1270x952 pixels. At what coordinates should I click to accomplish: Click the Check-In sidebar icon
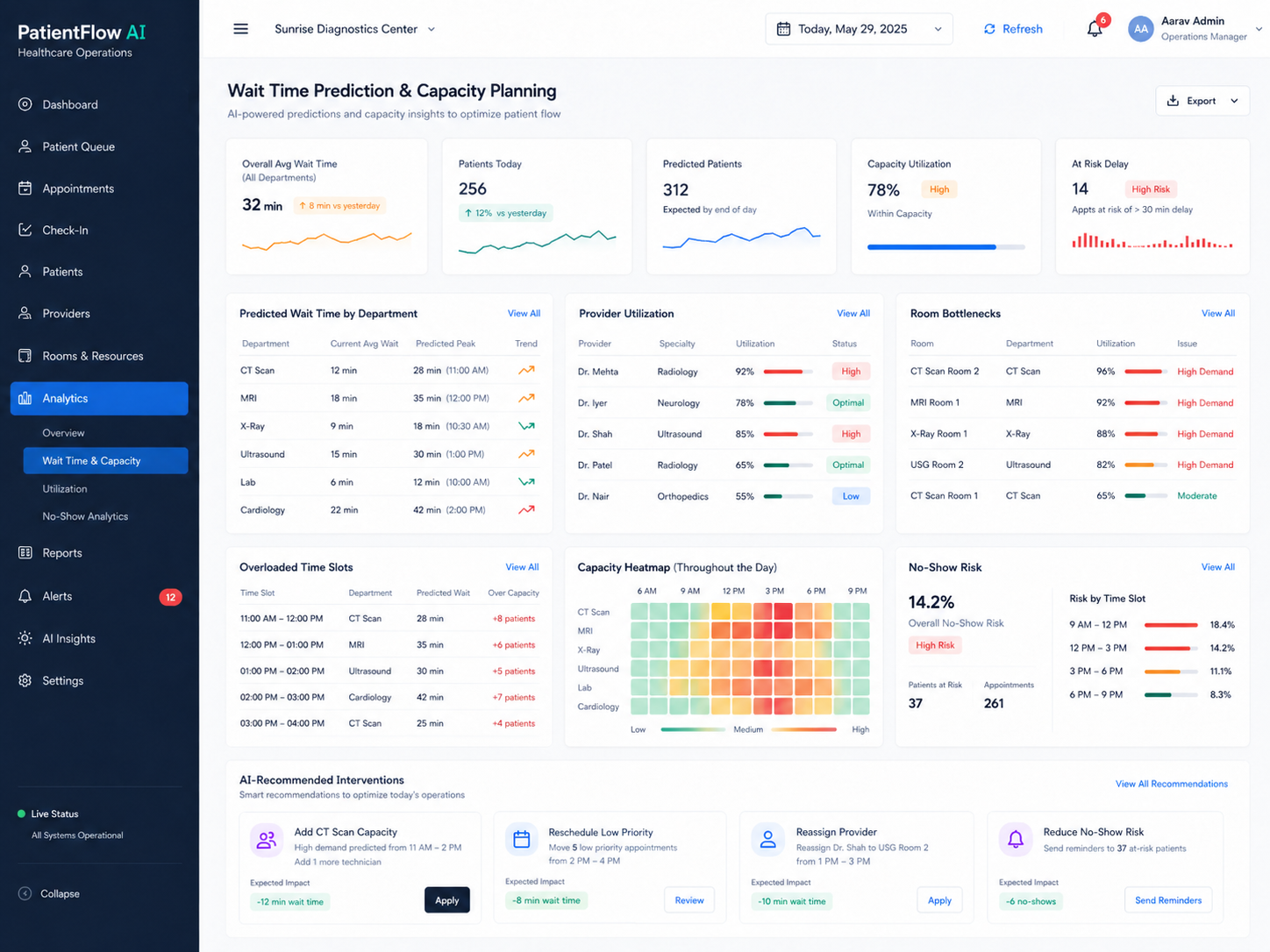25,230
